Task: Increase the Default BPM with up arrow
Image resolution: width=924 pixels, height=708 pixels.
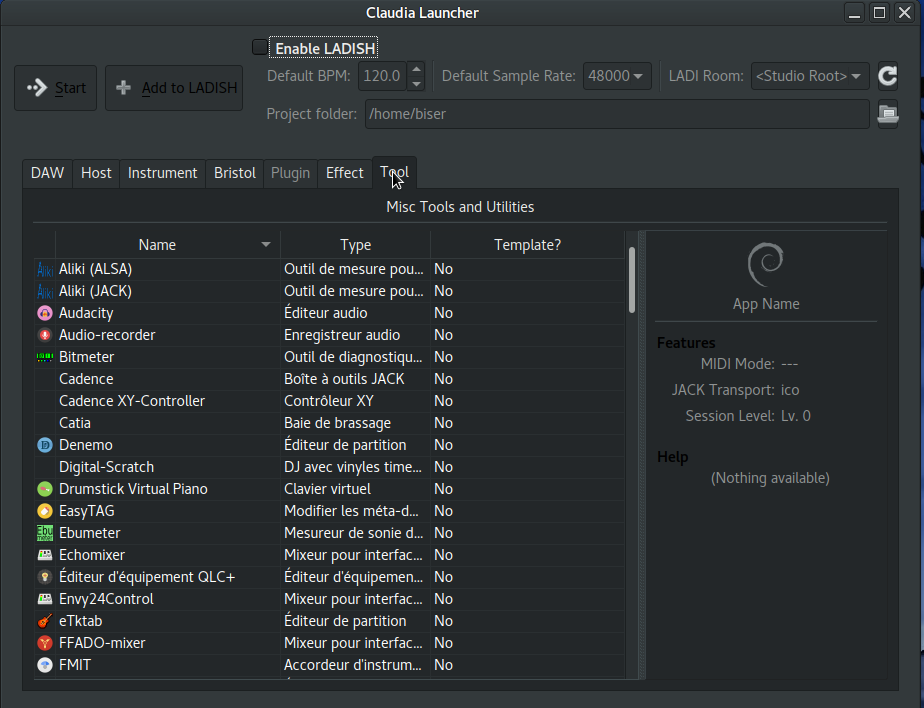Action: click(x=416, y=70)
